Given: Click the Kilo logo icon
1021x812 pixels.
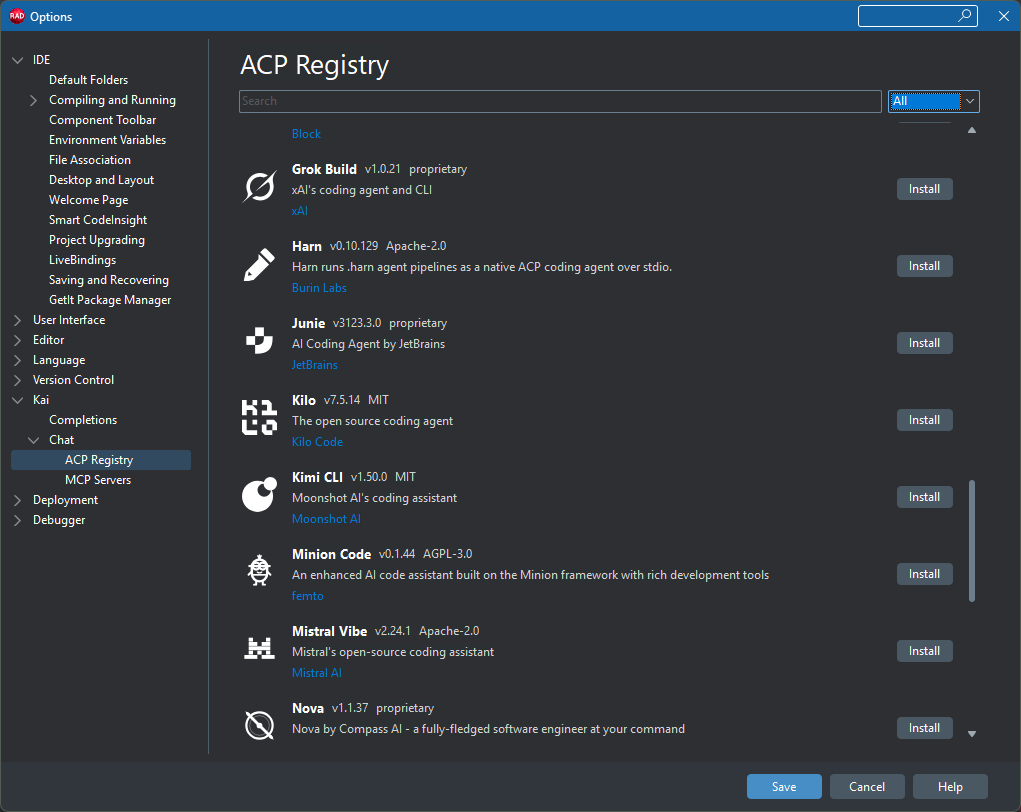Looking at the screenshot, I should tap(259, 418).
